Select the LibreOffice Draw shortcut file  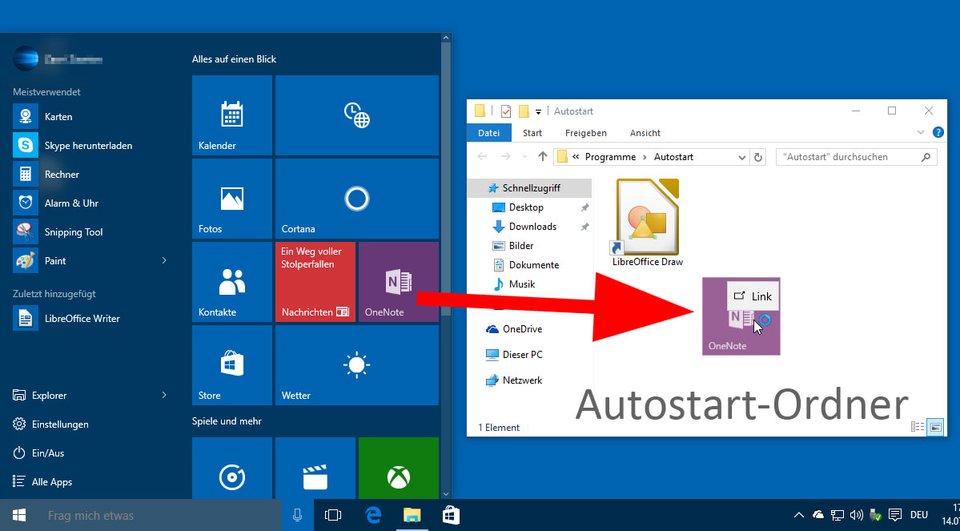647,223
